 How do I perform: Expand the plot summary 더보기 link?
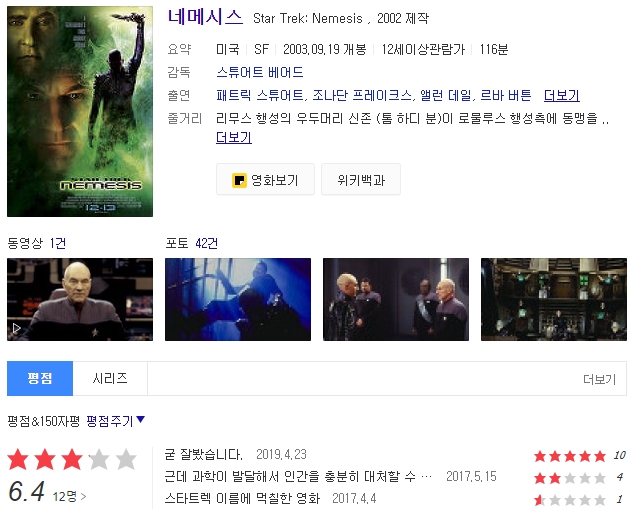pos(234,137)
